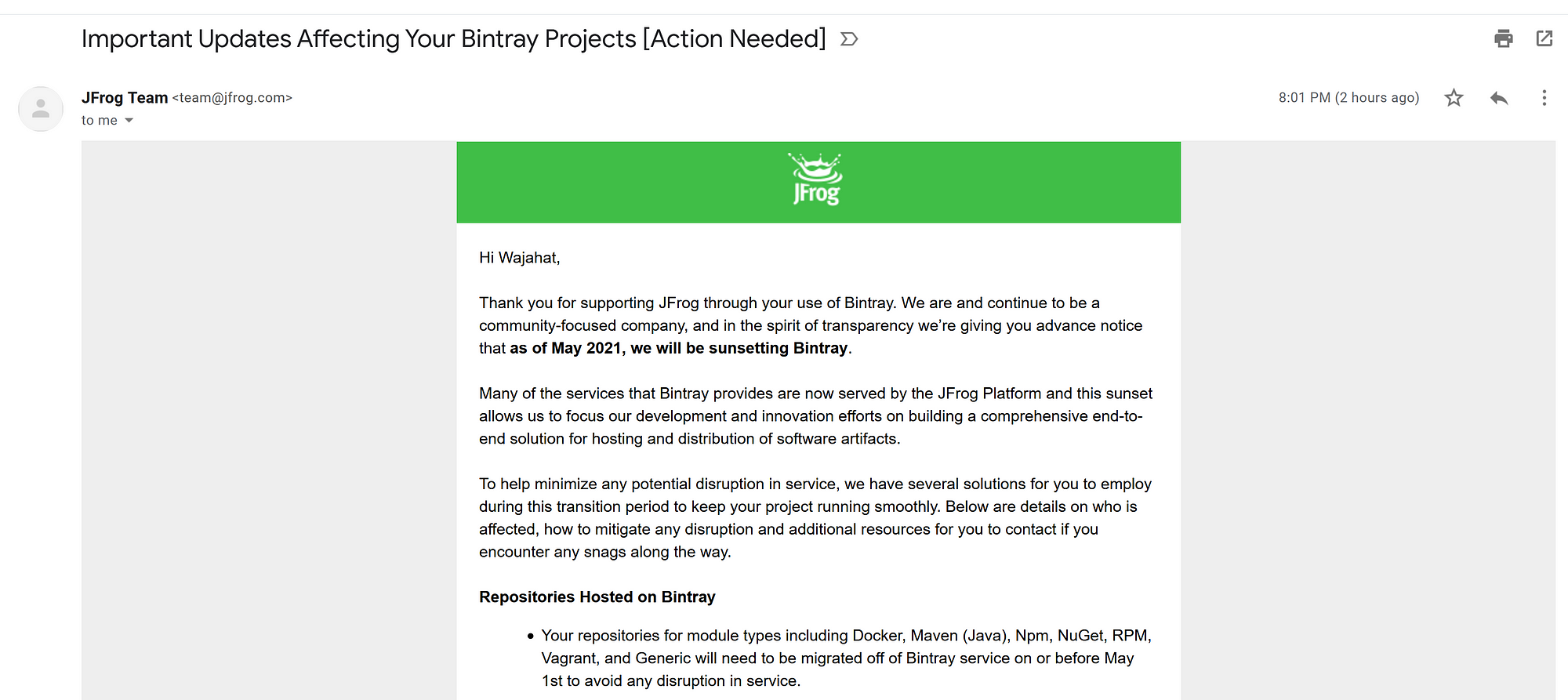The width and height of the screenshot is (1568, 700).
Task: Click the 'Repositories Hosted on Bintray' heading
Action: click(x=597, y=597)
